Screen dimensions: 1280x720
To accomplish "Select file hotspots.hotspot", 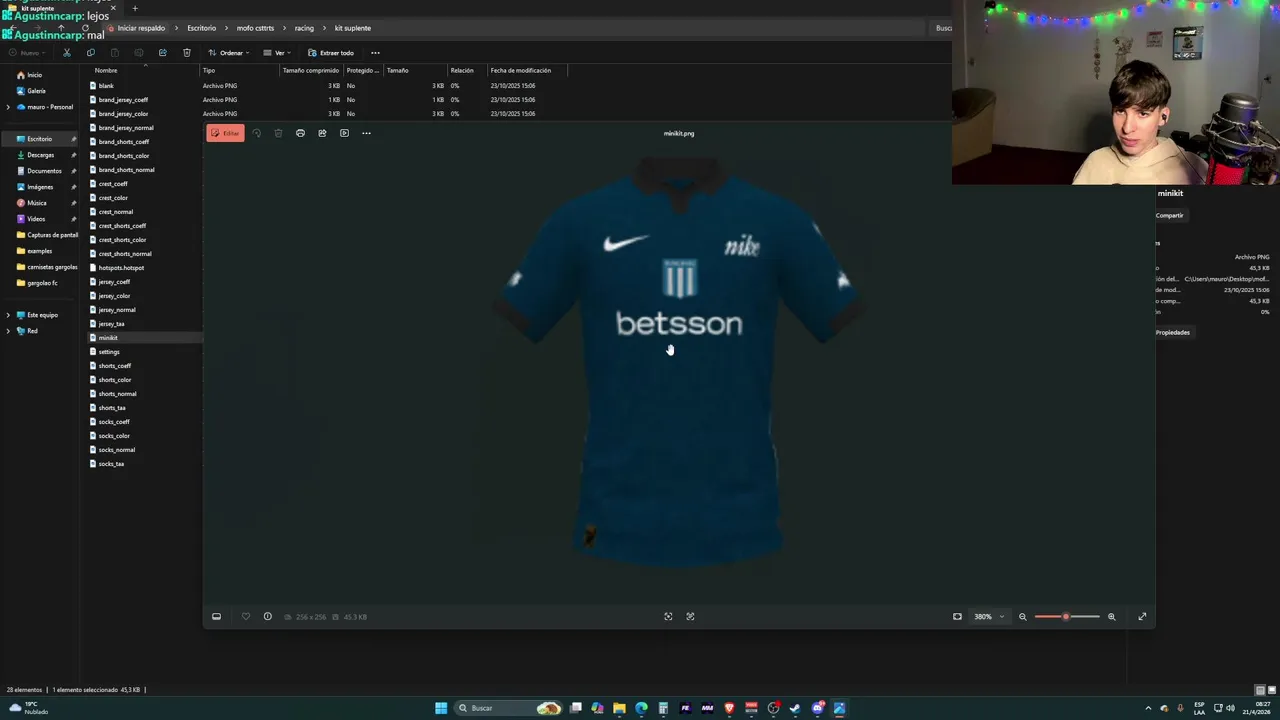I will pyautogui.click(x=121, y=268).
